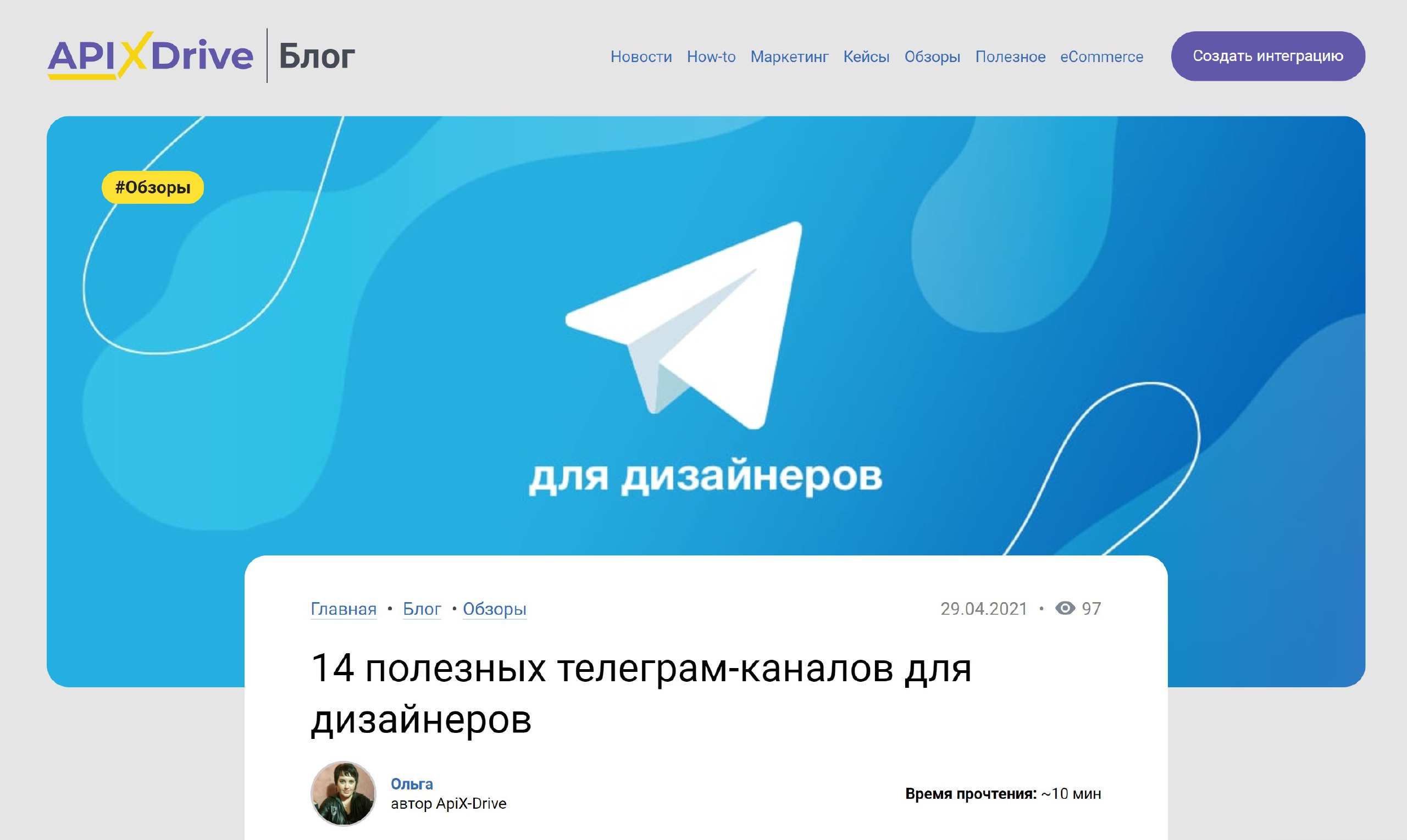This screenshot has height=840, width=1407.
Task: Go to the eCommerce section
Action: point(1101,57)
